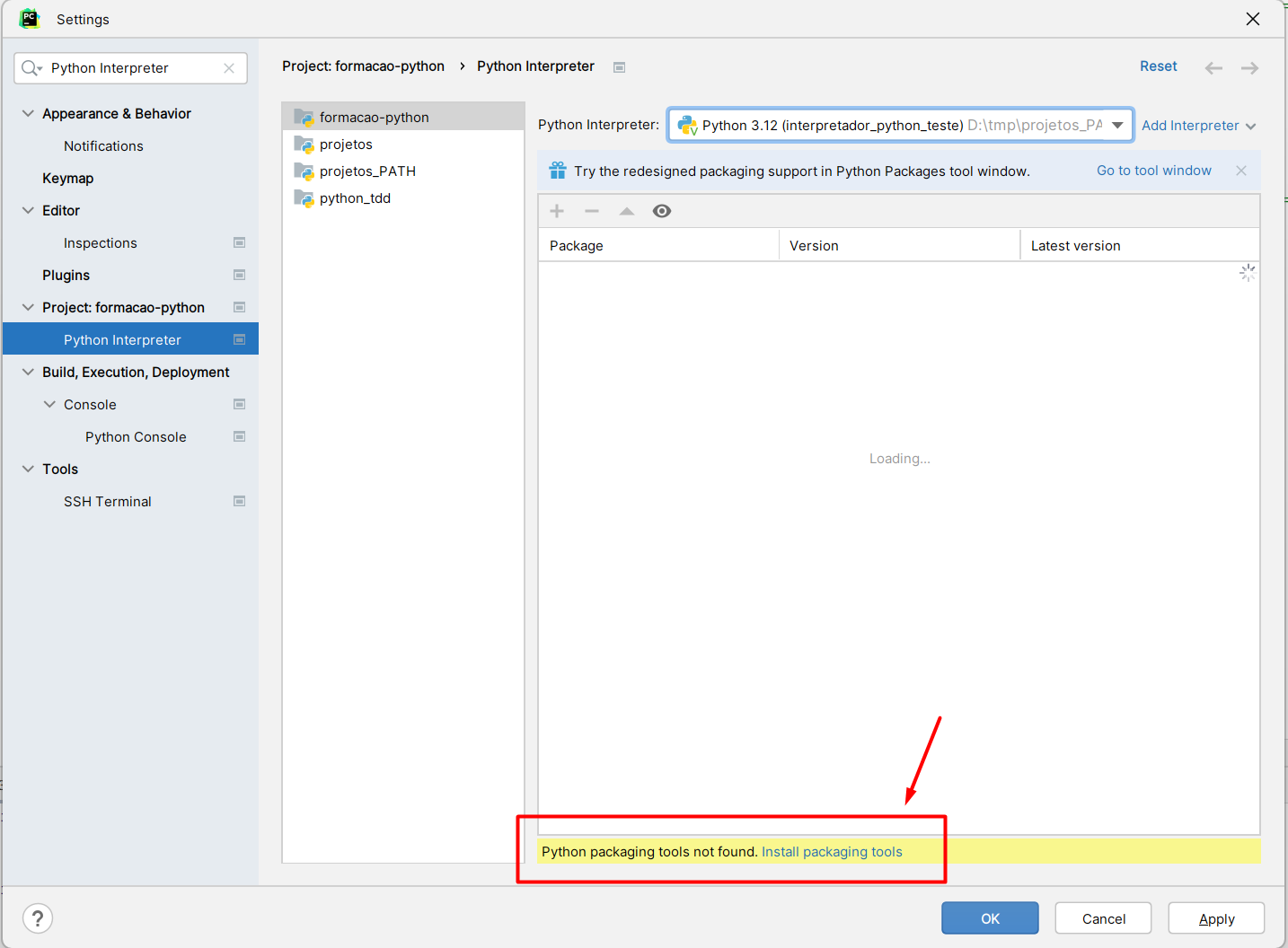Click project-level icon next to breadcrumb
Viewport: 1288px width, 948px height.
(x=619, y=67)
